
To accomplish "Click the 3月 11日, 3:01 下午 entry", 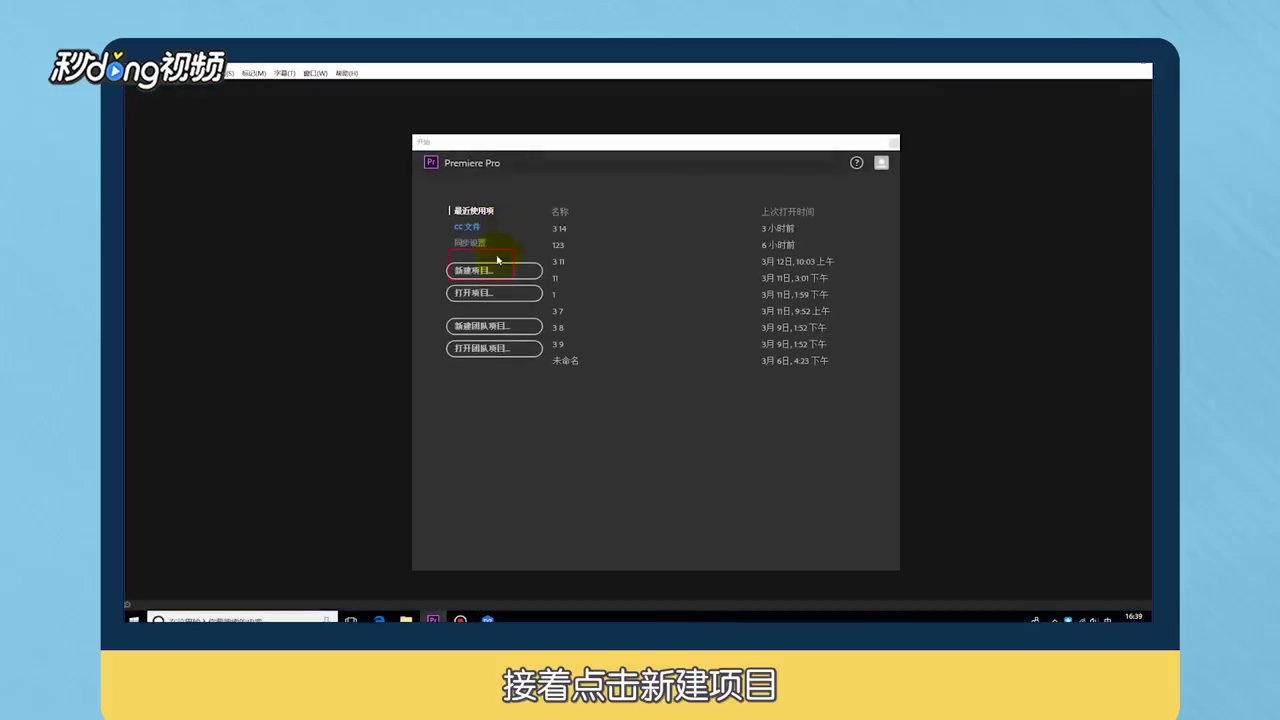I will (x=795, y=278).
